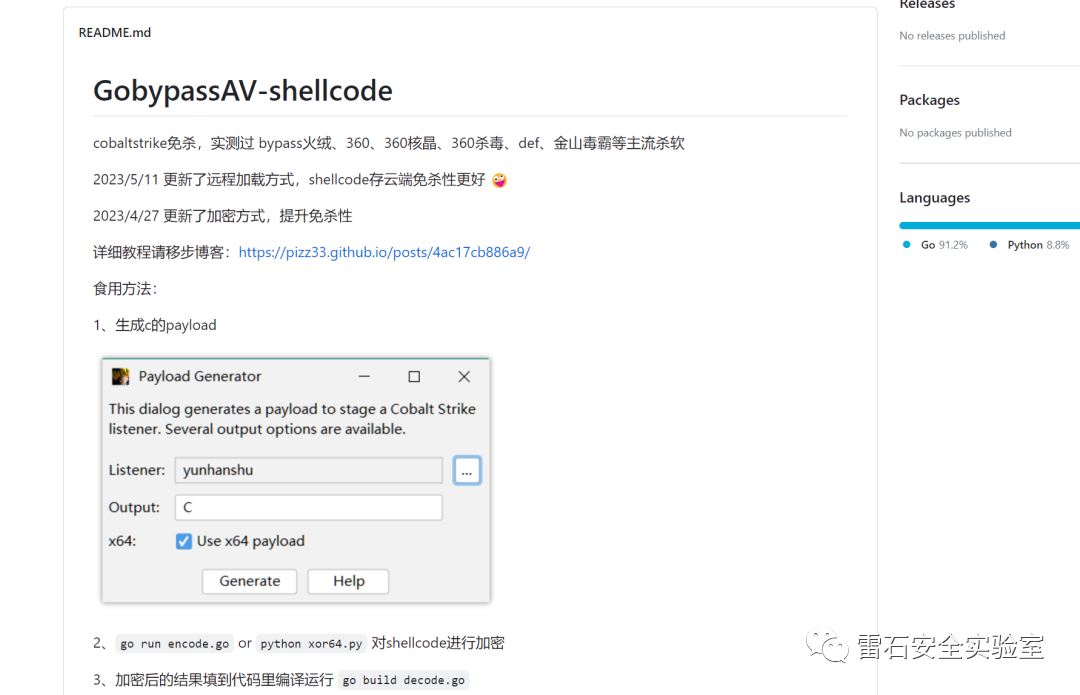The width and height of the screenshot is (1080, 695).
Task: Focus the Listener field containing yunhanshu
Action: [309, 470]
